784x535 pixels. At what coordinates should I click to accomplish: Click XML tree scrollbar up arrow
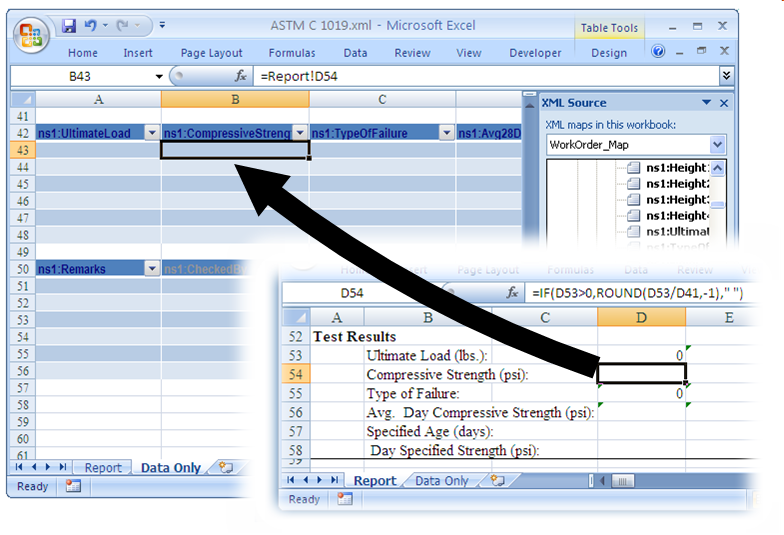[x=718, y=168]
